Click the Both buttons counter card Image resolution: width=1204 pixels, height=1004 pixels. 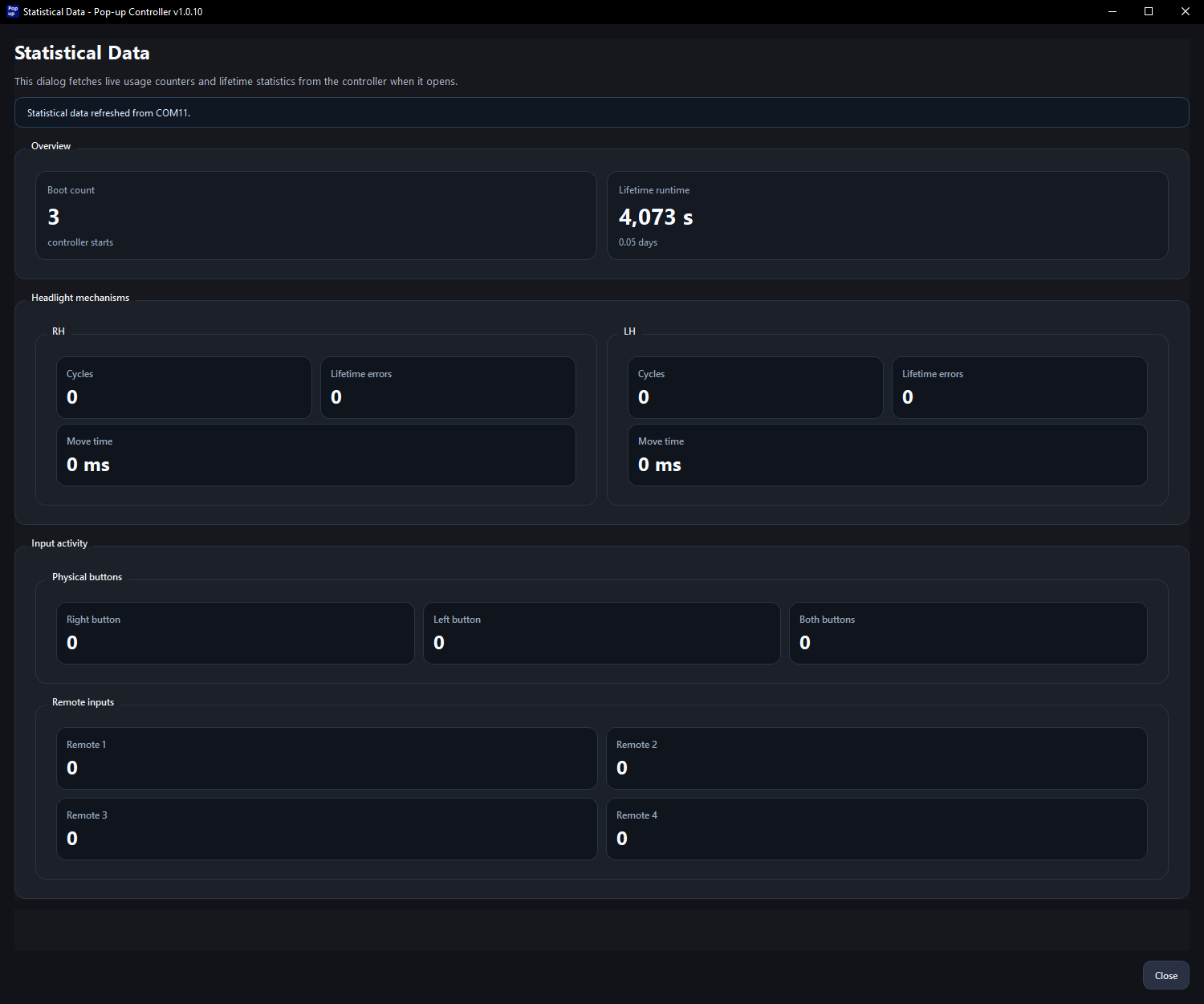[x=968, y=633]
